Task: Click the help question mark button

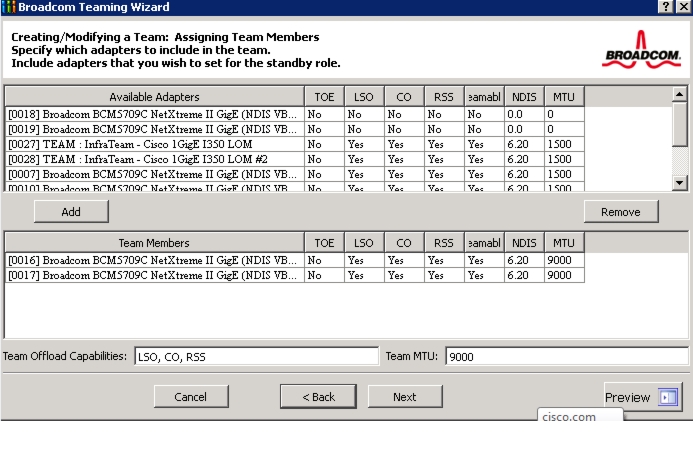Action: (666, 6)
